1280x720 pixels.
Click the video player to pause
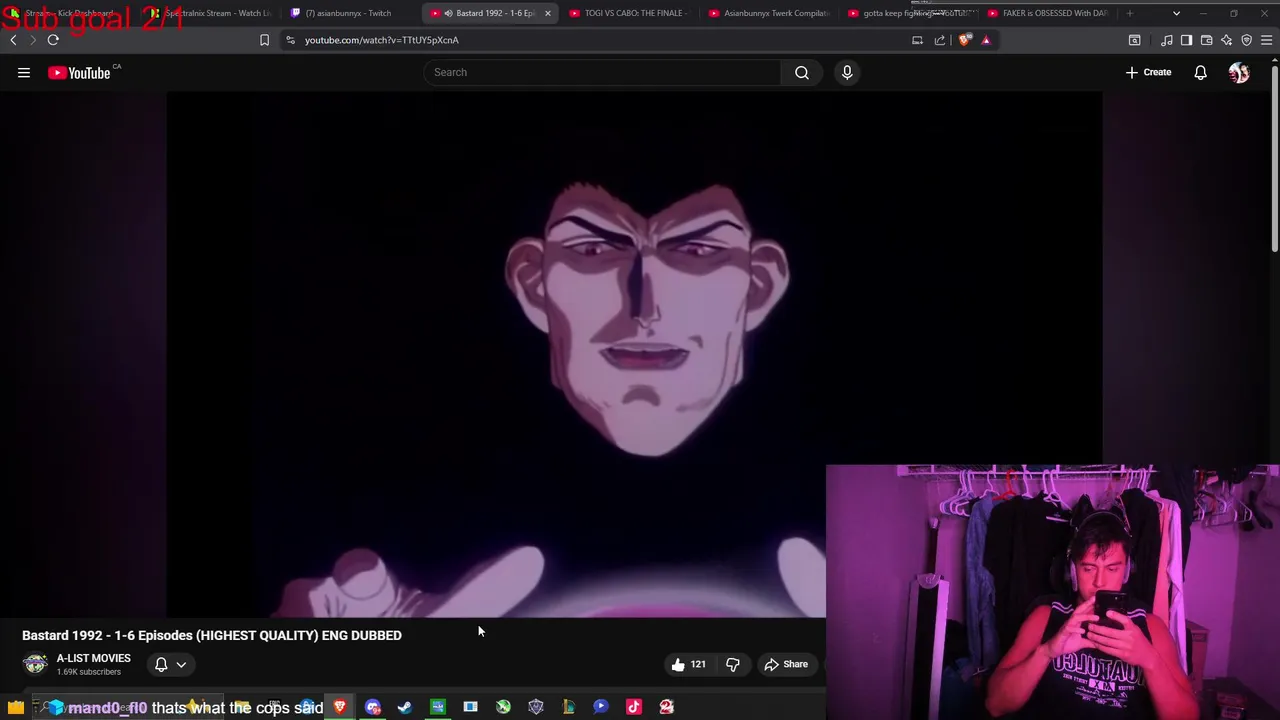pyautogui.click(x=634, y=355)
